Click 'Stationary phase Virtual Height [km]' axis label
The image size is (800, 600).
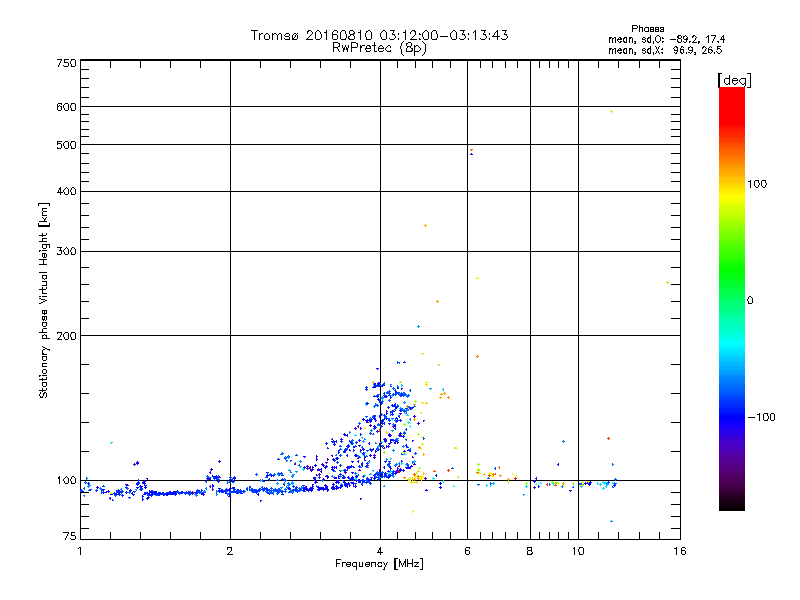pos(44,300)
